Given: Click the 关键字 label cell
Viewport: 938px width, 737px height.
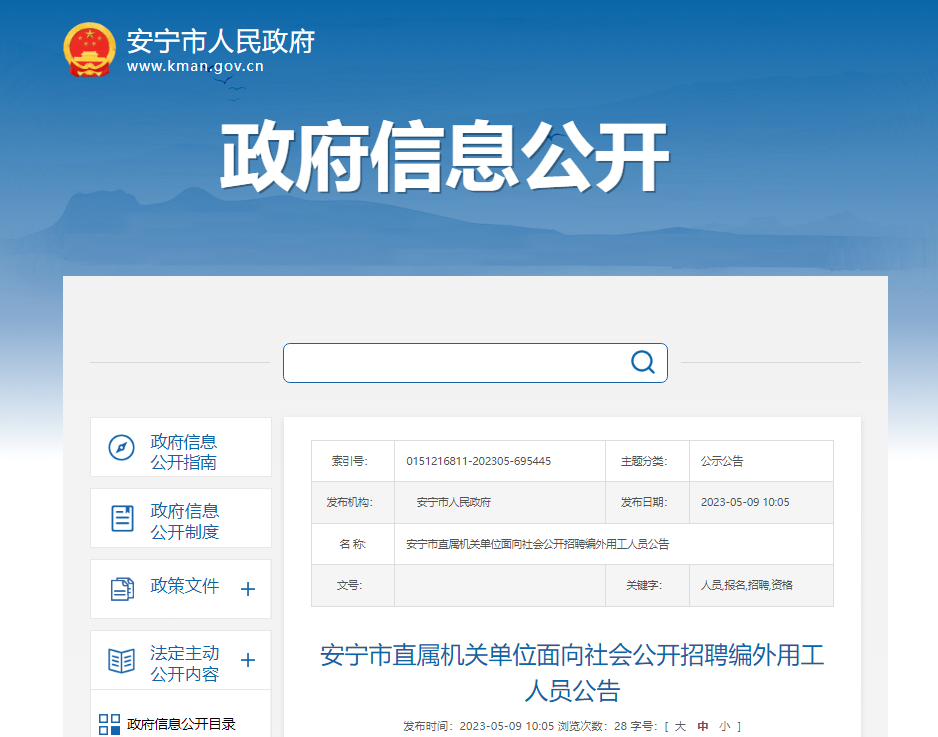Looking at the screenshot, I should click(x=647, y=585).
